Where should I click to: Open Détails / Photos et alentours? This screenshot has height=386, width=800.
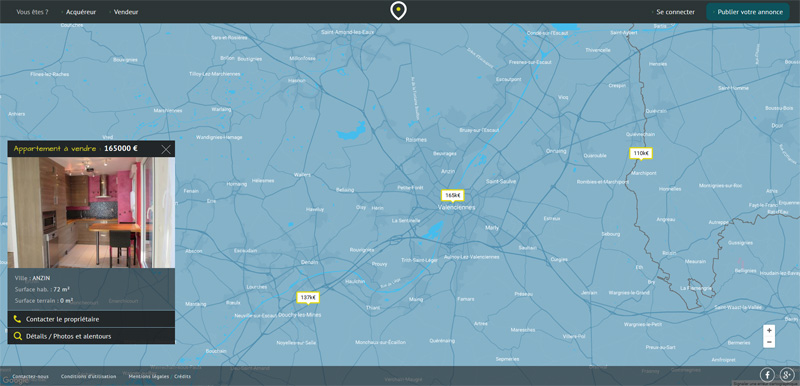point(91,336)
